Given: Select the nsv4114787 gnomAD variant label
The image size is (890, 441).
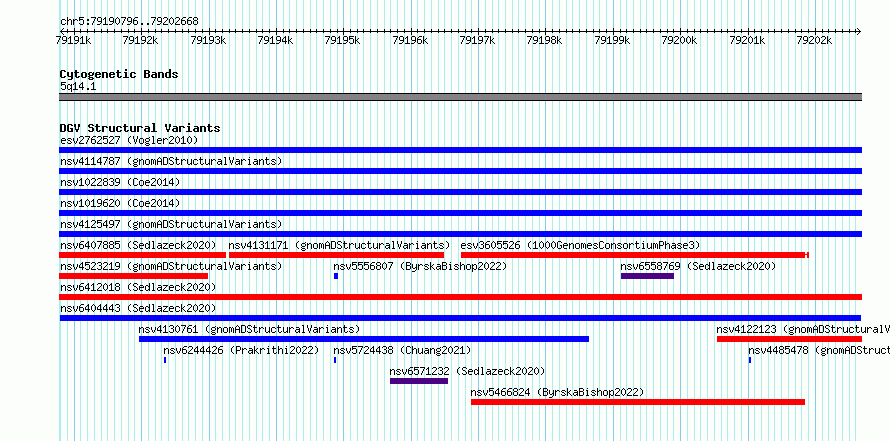Looking at the screenshot, I should (171, 161).
